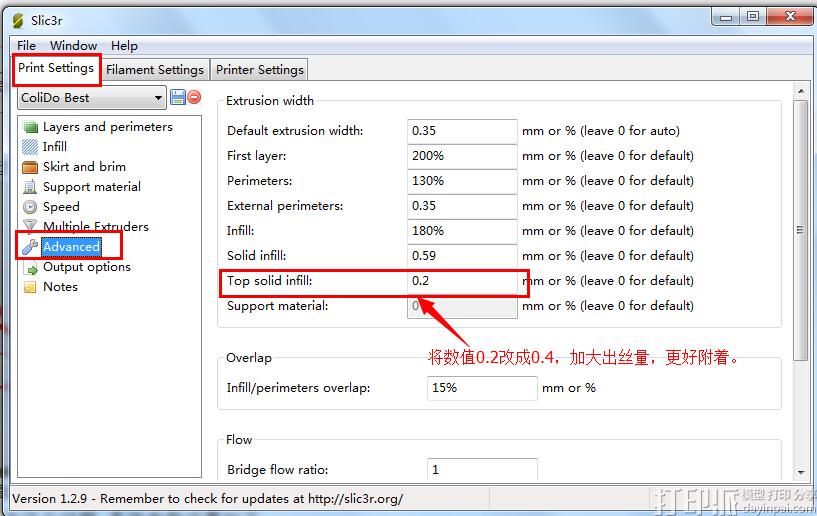Open the ColiDo Best preset dropdown
The image size is (817, 516).
pos(92,97)
